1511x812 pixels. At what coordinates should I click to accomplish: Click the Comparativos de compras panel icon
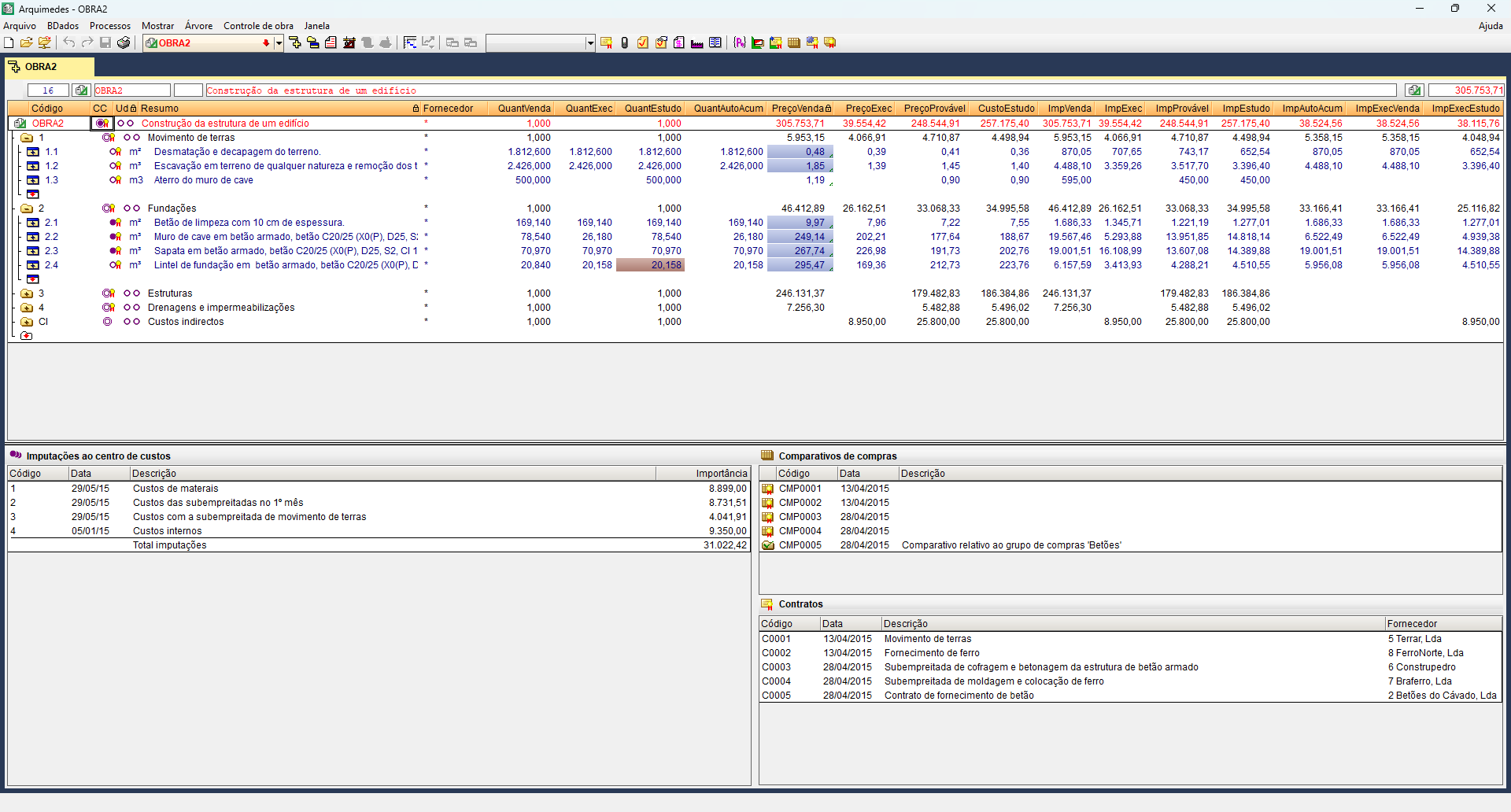(767, 456)
